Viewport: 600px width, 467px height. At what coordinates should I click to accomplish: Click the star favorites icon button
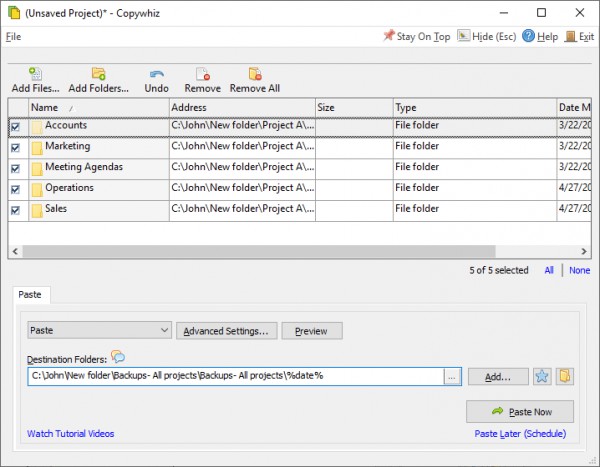[x=542, y=377]
